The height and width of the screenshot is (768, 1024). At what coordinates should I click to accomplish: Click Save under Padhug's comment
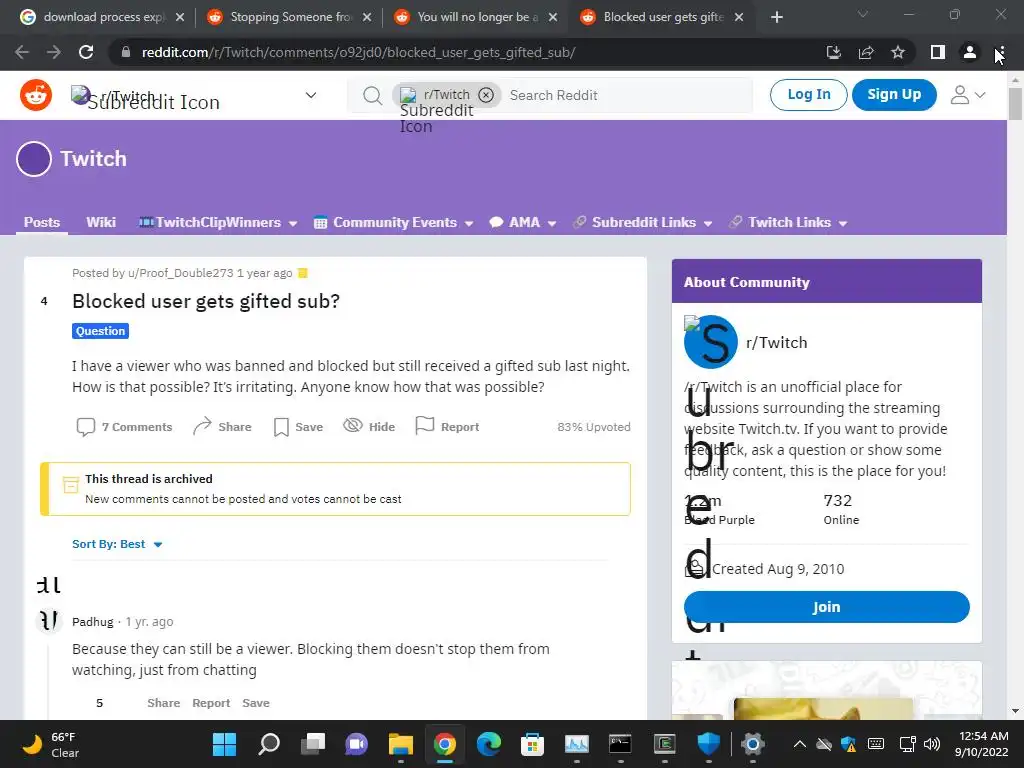click(255, 703)
